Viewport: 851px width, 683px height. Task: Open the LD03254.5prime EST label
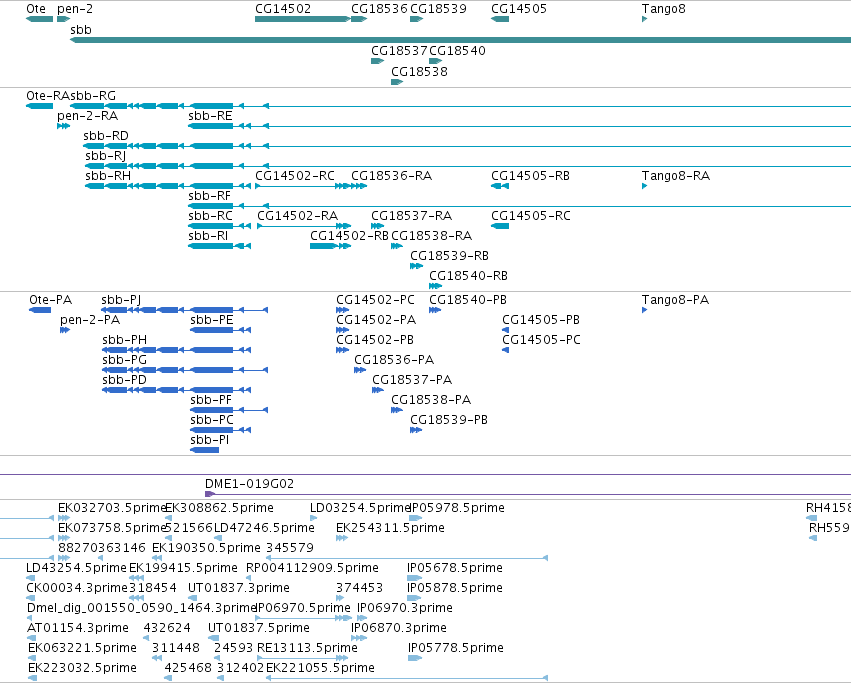360,508
